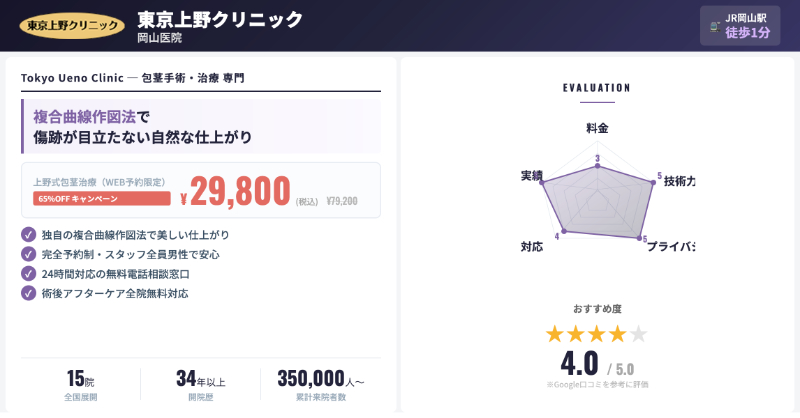Select the 65%OFF キャンペーン red badge
This screenshot has height=418, width=800.
point(100,199)
